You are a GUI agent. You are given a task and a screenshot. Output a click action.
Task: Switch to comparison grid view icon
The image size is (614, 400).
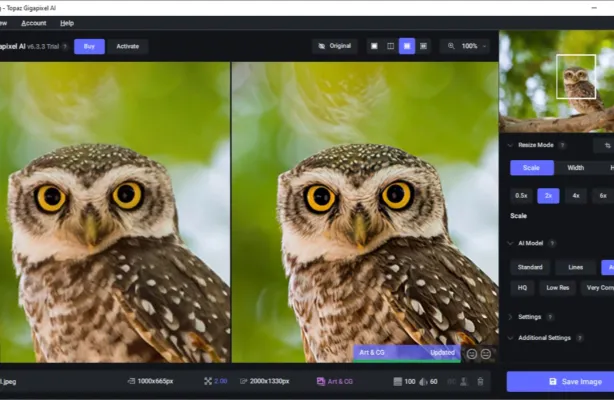(x=423, y=46)
